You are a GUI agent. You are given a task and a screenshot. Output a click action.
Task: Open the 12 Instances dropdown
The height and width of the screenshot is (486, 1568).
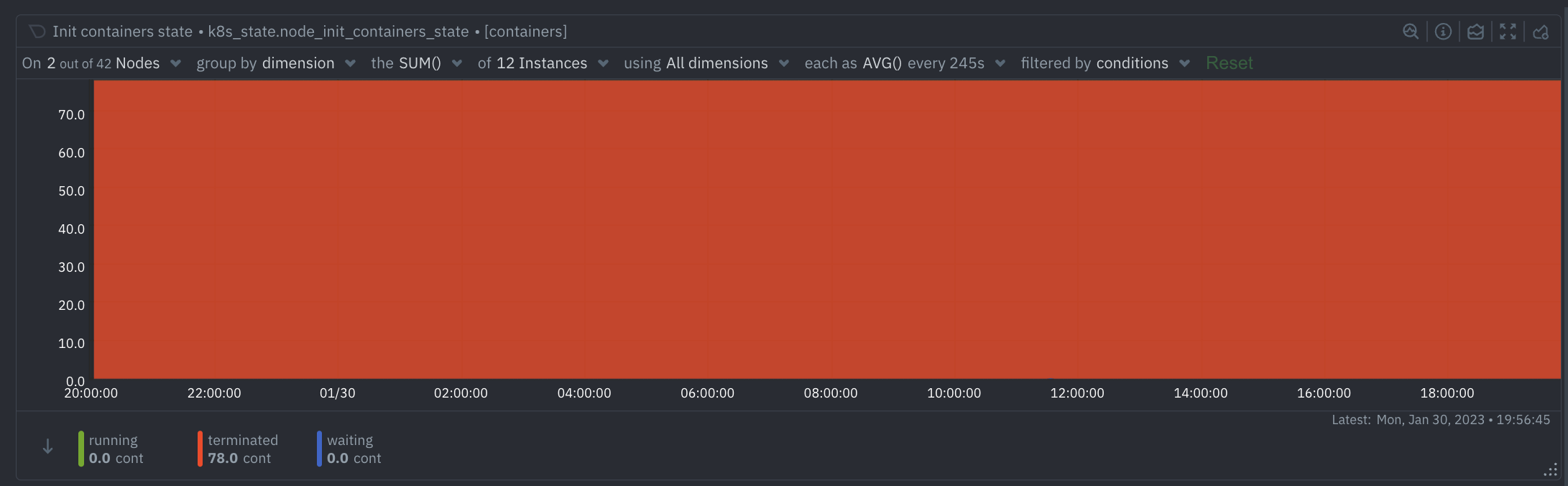pyautogui.click(x=543, y=63)
